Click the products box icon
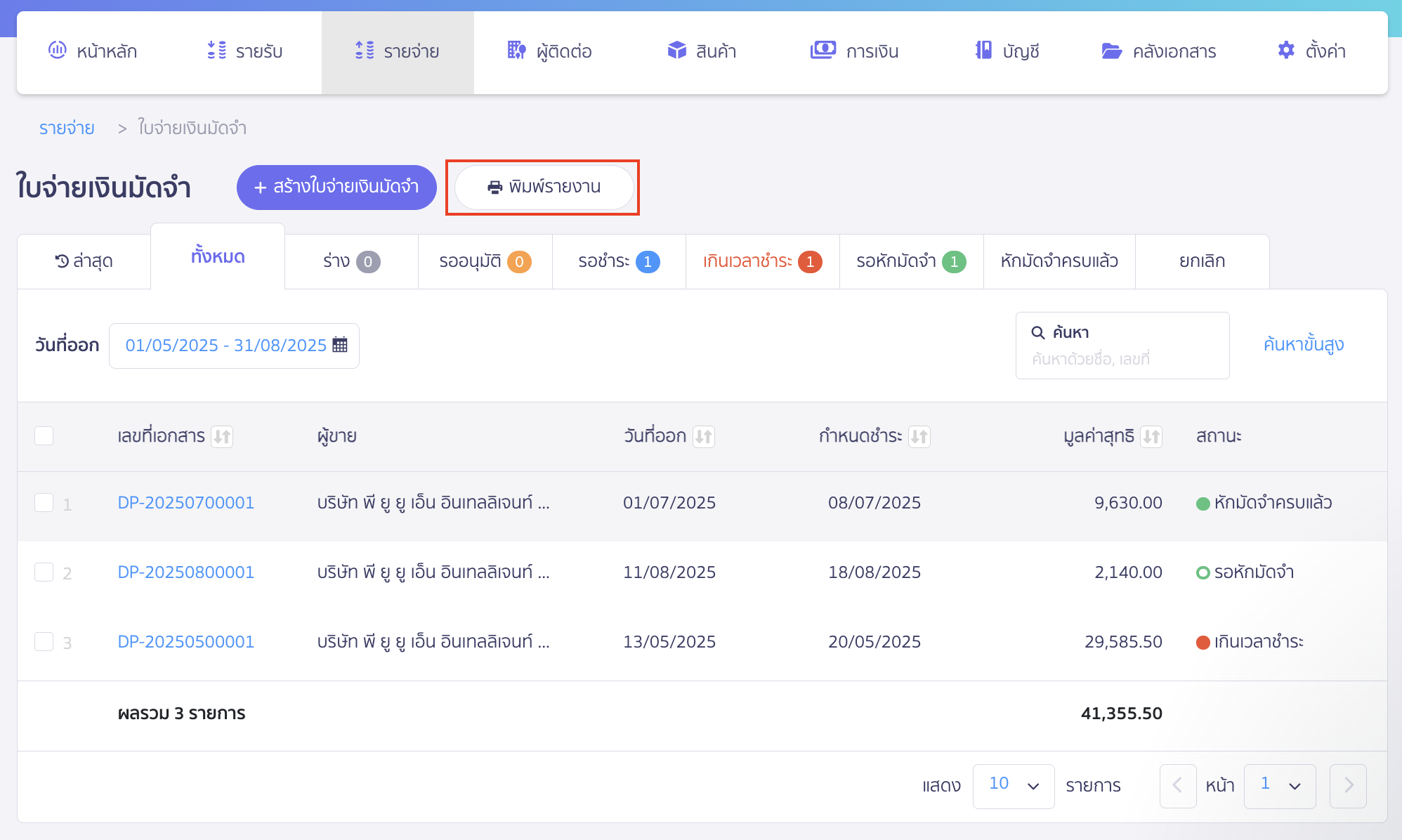The height and width of the screenshot is (840, 1402). click(676, 51)
